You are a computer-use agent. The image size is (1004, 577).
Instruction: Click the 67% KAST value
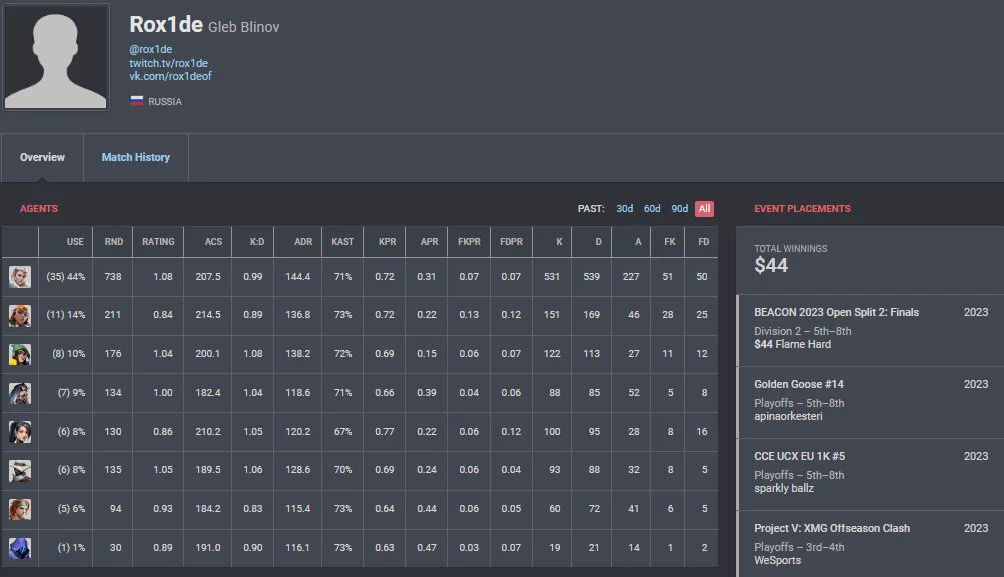click(x=343, y=432)
